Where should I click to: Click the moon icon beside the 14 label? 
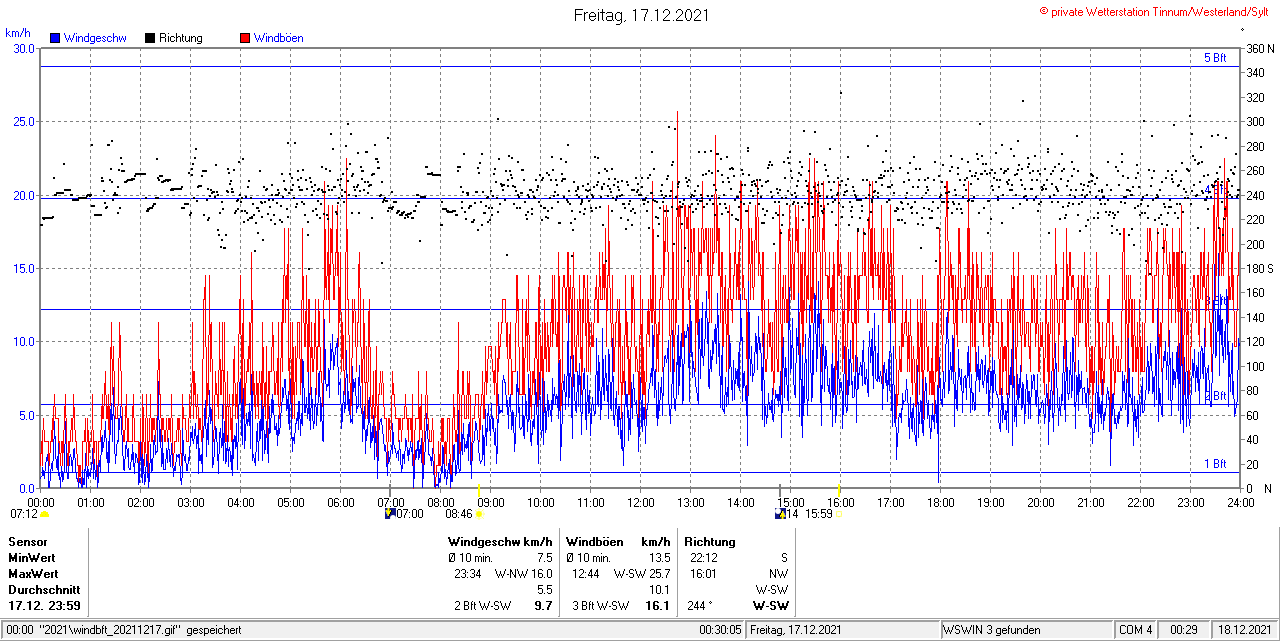tap(779, 514)
